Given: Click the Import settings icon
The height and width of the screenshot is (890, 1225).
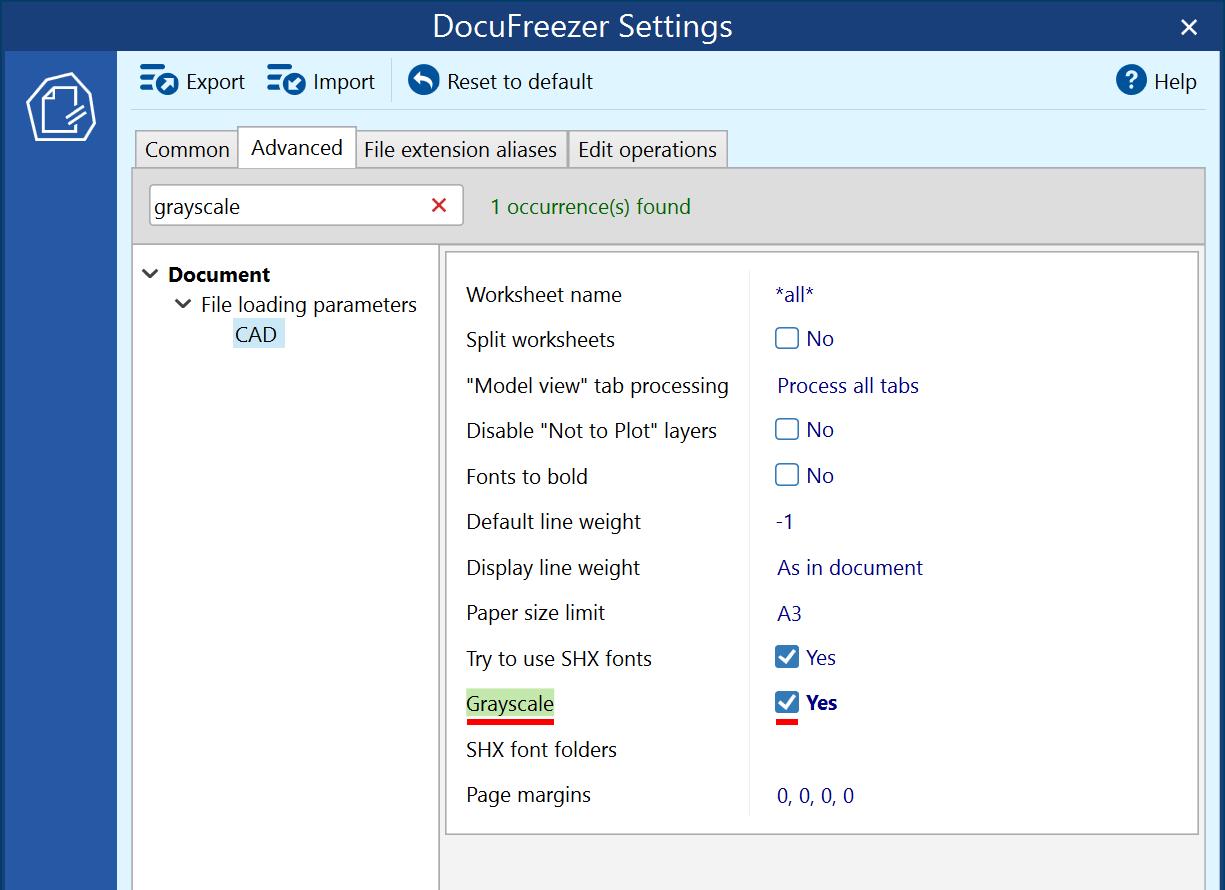Looking at the screenshot, I should tap(286, 80).
